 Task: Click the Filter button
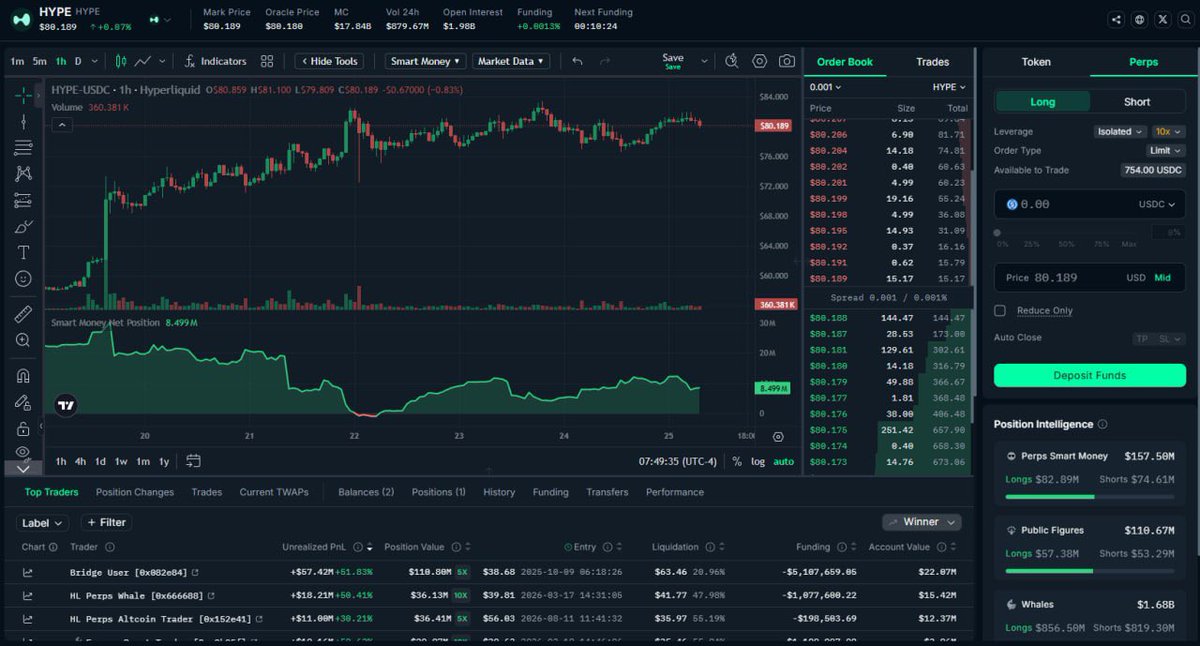pos(106,522)
